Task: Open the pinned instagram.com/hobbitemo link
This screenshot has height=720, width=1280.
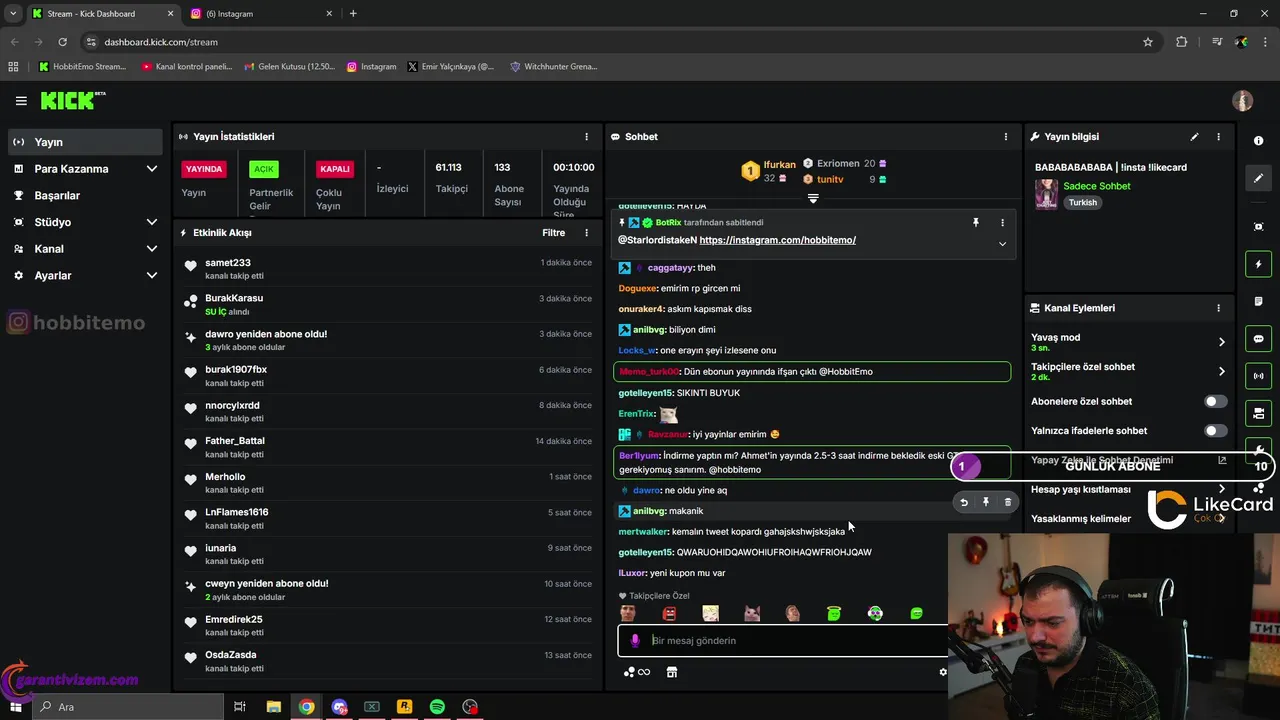Action: [x=778, y=241]
